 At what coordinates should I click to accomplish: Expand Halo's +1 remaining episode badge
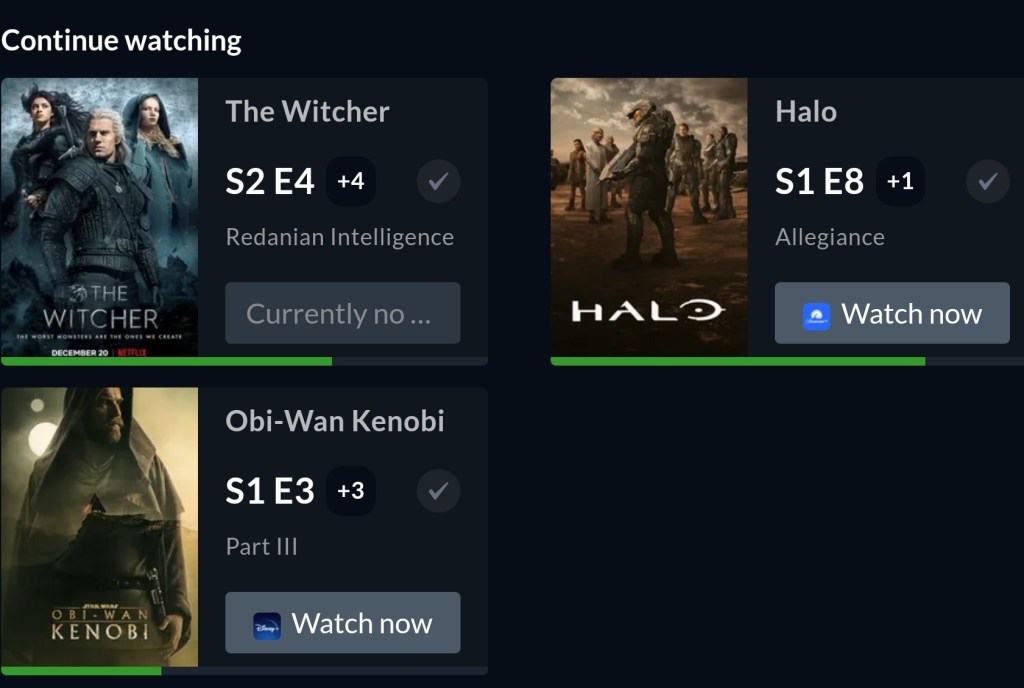point(900,182)
